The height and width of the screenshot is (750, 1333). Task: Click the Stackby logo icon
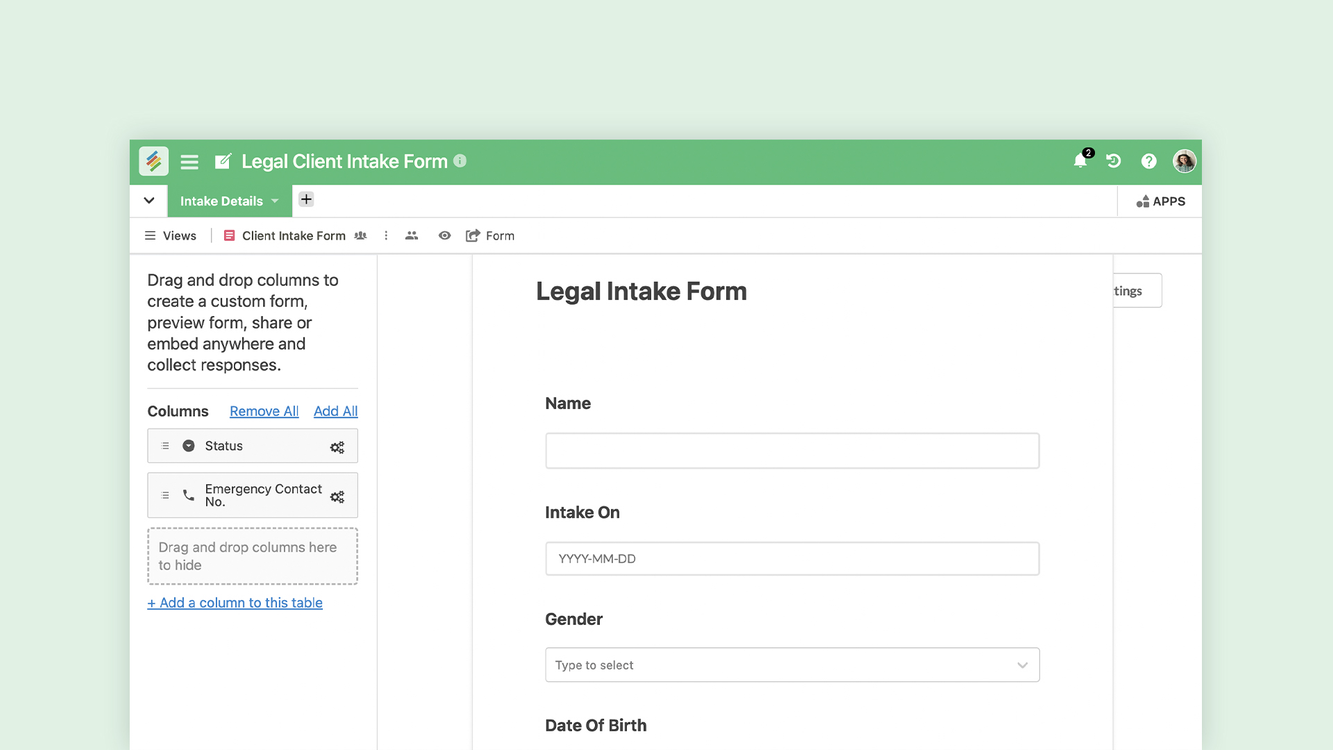coord(153,161)
